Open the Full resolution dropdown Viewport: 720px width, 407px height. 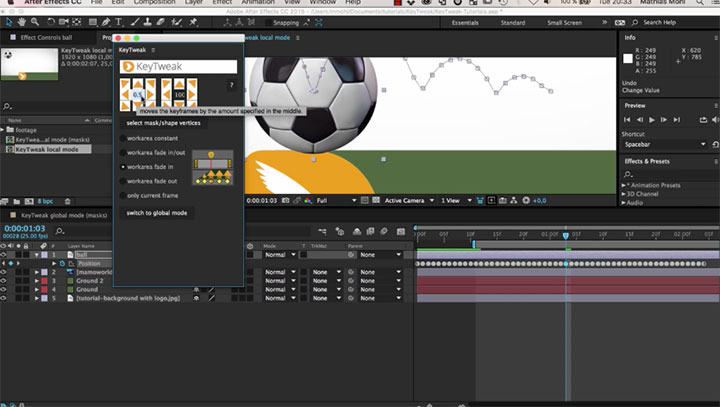336,200
